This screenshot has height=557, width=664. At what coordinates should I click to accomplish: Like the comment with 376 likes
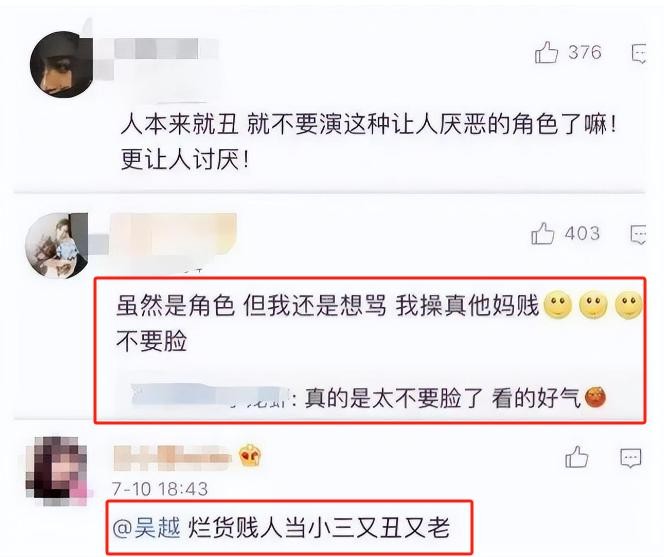(547, 53)
